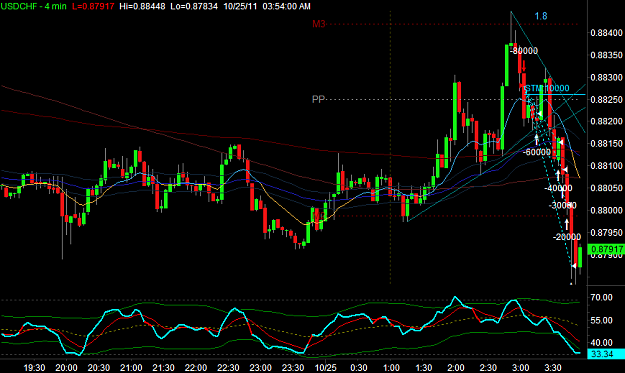625x373 pixels.
Task: Click 0.88050 on the price axis
Action: (606, 188)
